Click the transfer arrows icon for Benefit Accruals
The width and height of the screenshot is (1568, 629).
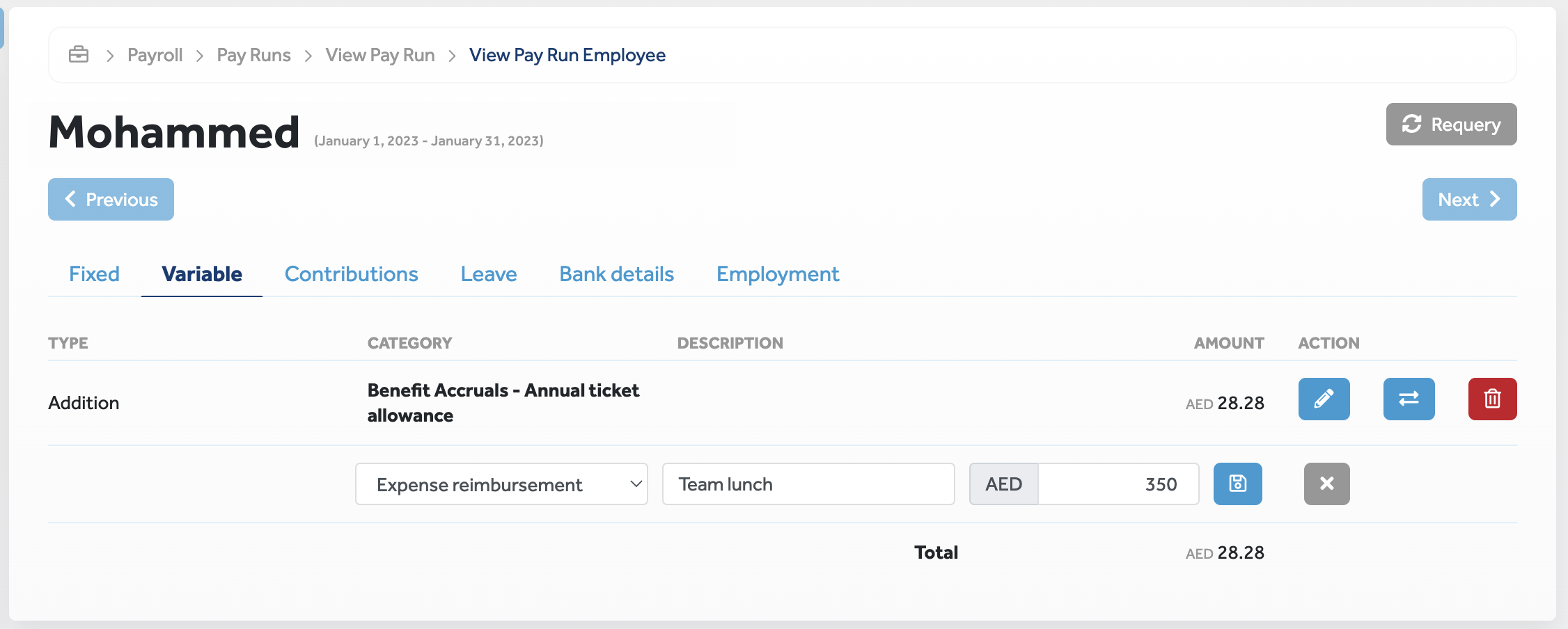pyautogui.click(x=1409, y=399)
